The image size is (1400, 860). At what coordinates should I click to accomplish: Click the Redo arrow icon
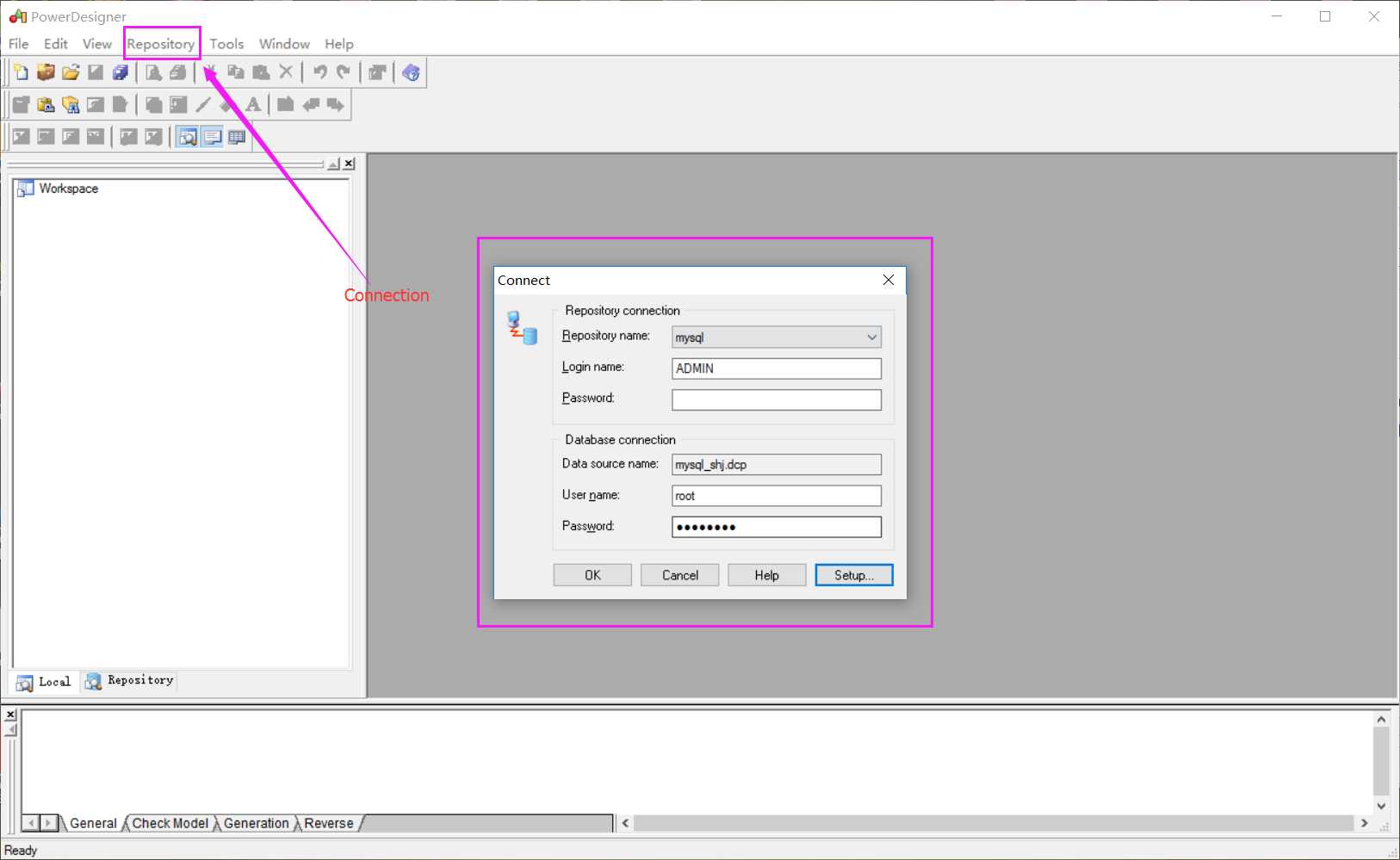(344, 72)
